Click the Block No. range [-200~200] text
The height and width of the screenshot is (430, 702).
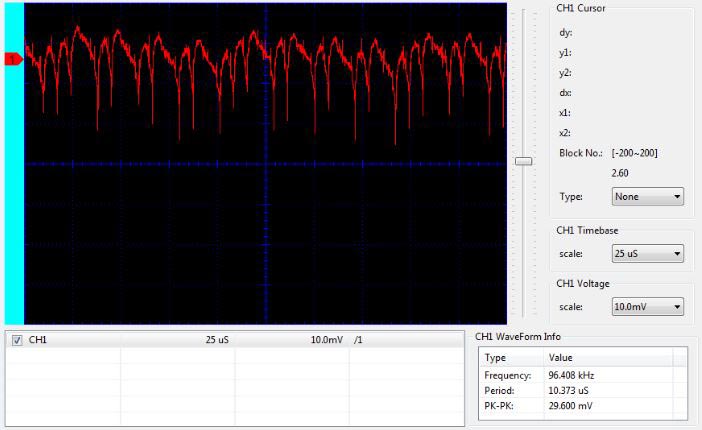[x=634, y=153]
